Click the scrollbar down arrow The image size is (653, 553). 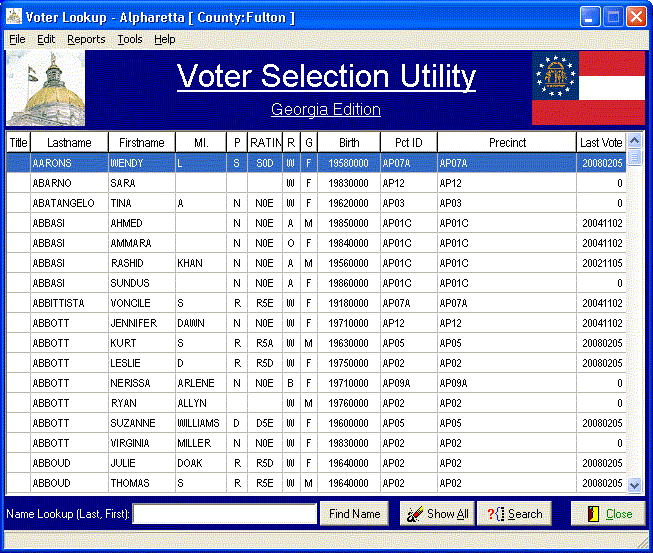(634, 485)
